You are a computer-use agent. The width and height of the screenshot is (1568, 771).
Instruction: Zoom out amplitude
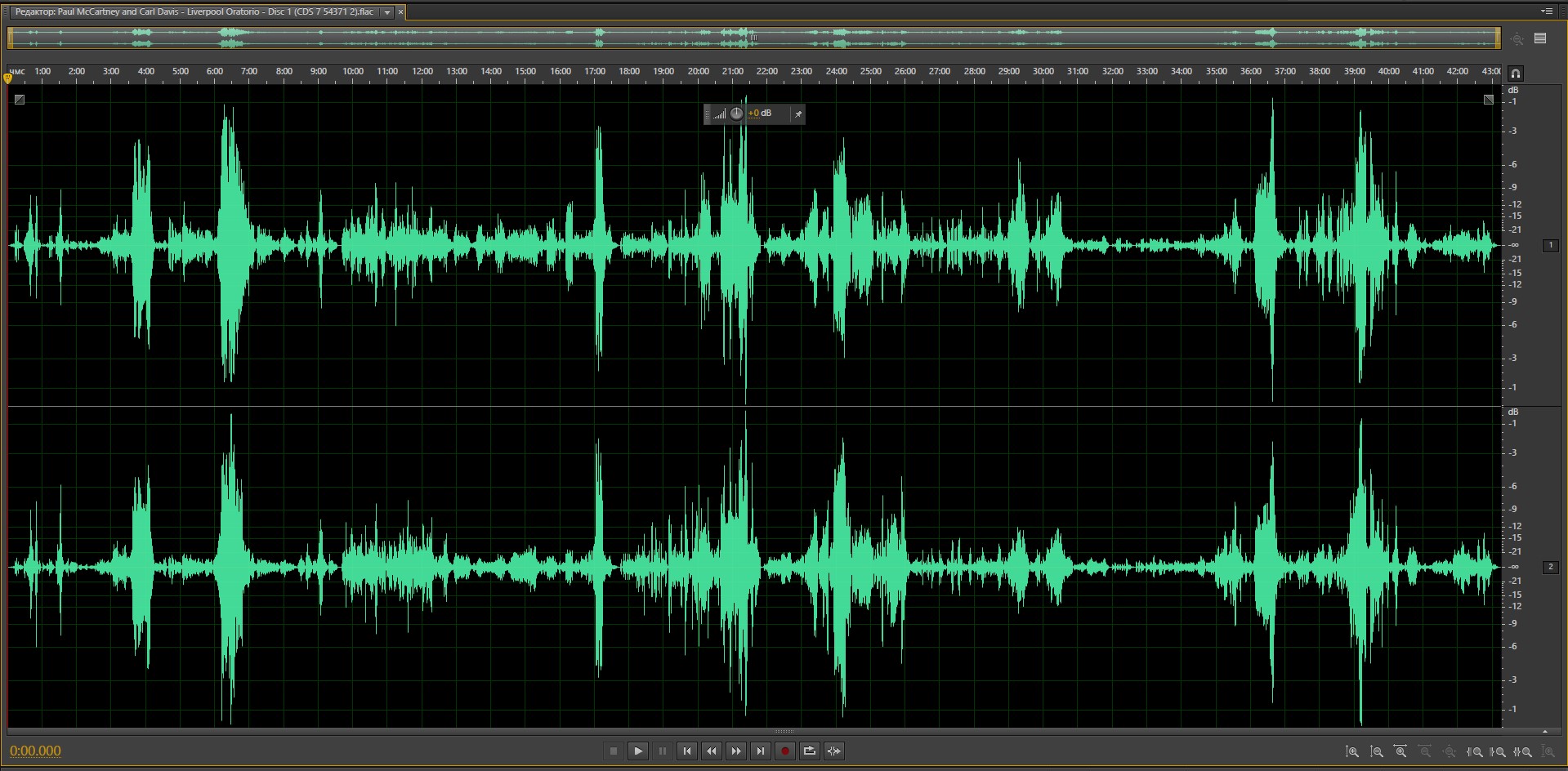point(1377,751)
